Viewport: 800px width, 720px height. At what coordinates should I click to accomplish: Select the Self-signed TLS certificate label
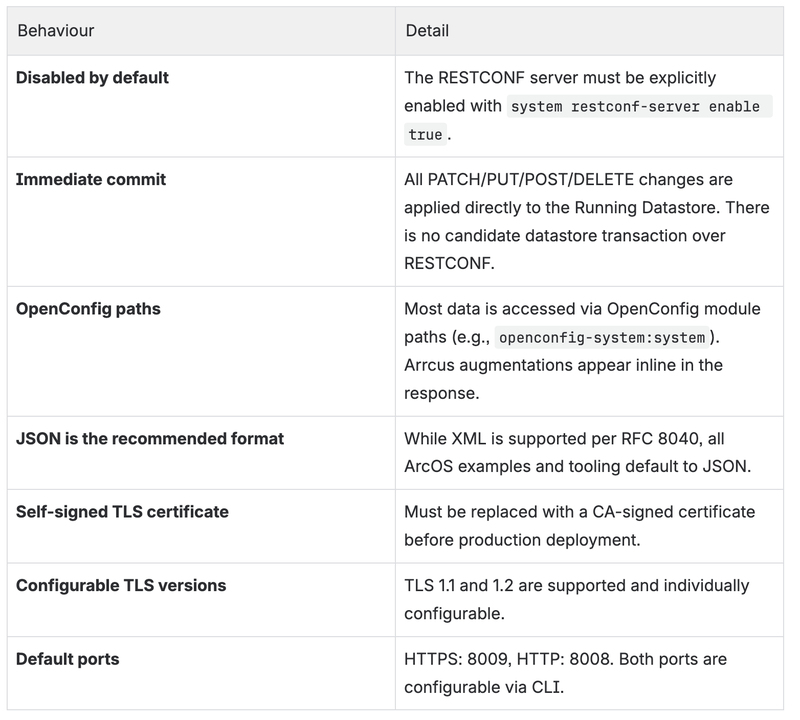[122, 512]
